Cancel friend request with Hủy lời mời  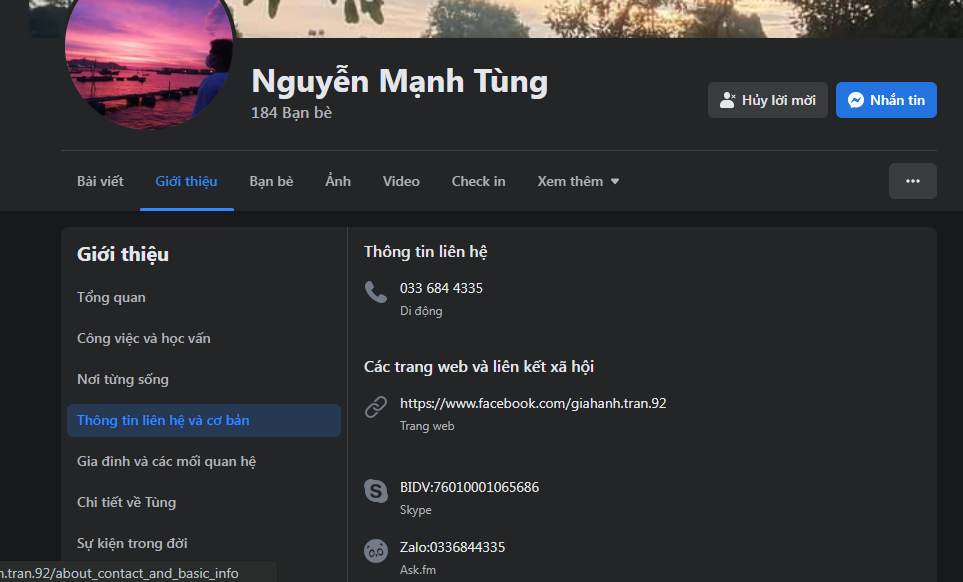768,100
